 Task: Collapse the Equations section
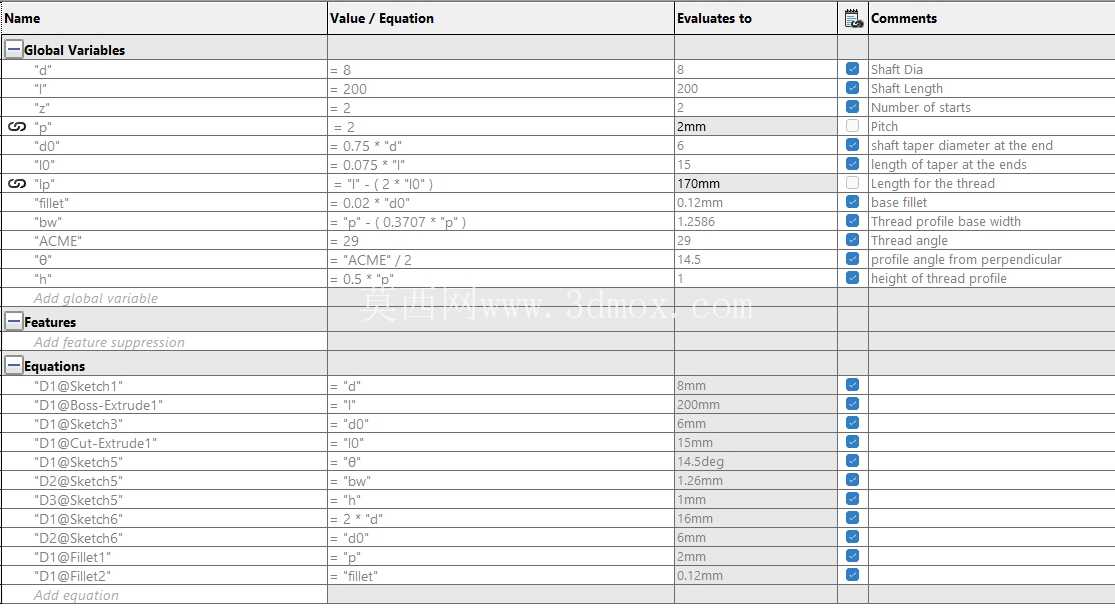click(x=14, y=366)
